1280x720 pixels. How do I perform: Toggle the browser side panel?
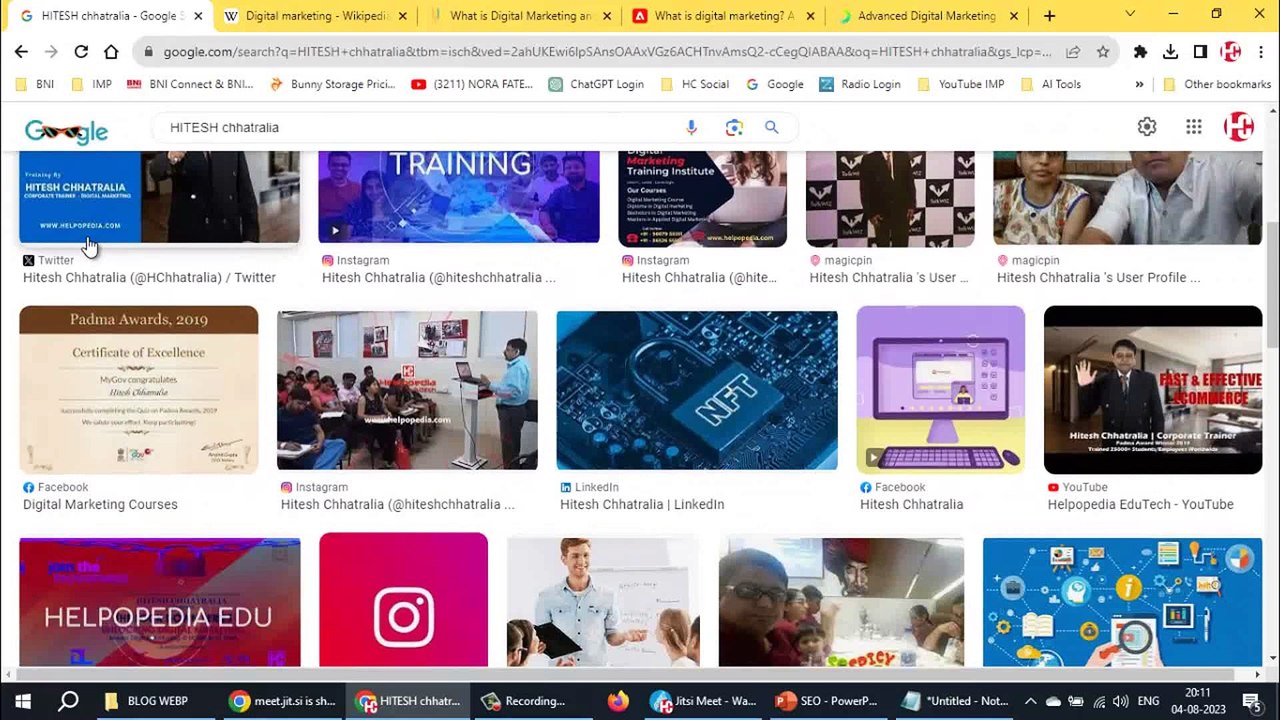coord(1200,51)
